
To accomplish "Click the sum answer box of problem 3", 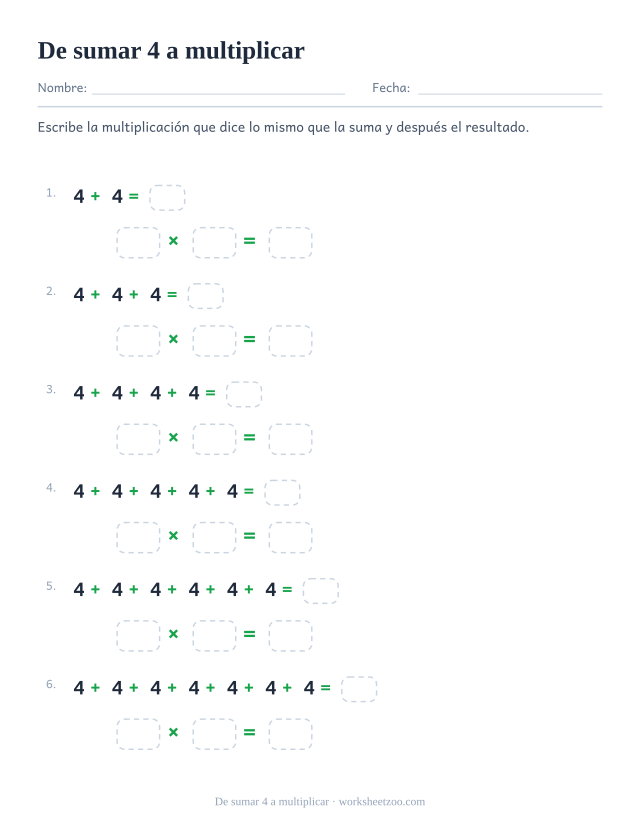I will point(244,394).
